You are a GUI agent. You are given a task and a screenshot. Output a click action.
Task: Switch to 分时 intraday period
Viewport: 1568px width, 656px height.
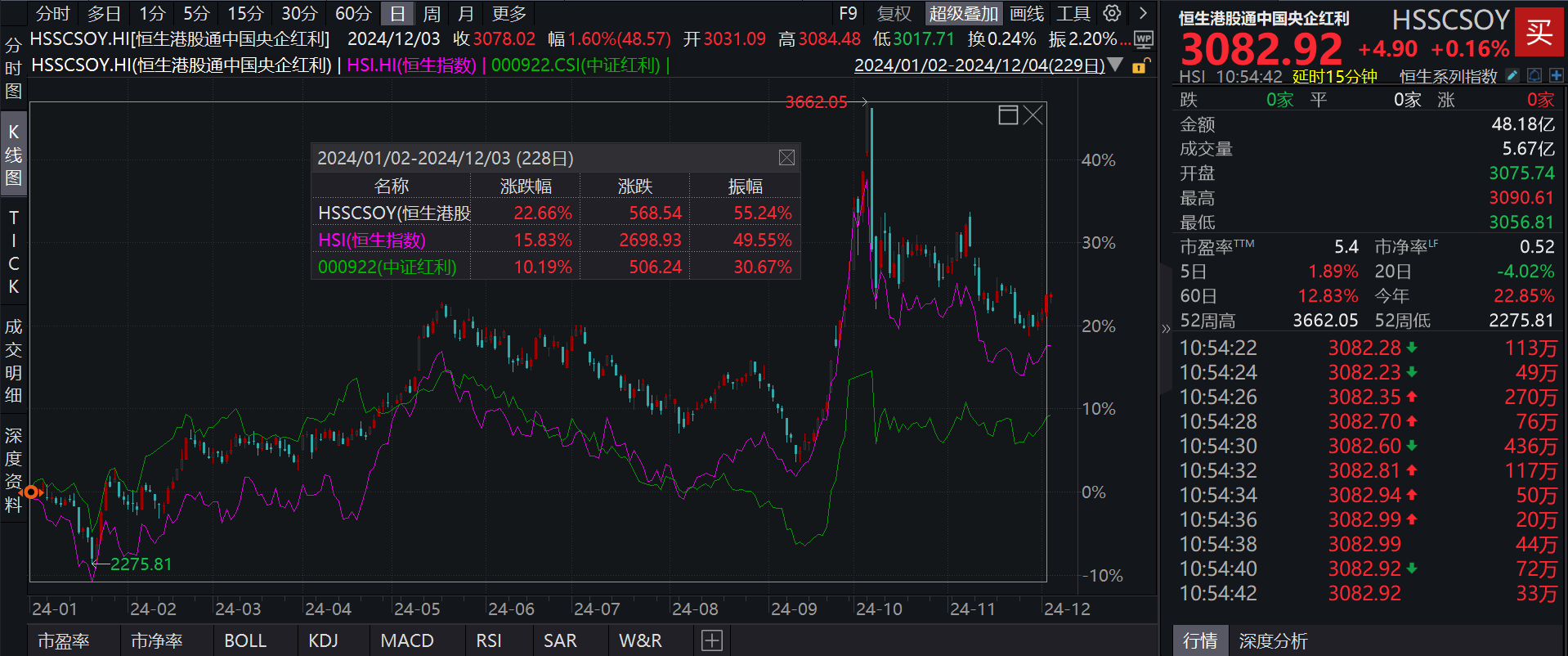(x=53, y=13)
